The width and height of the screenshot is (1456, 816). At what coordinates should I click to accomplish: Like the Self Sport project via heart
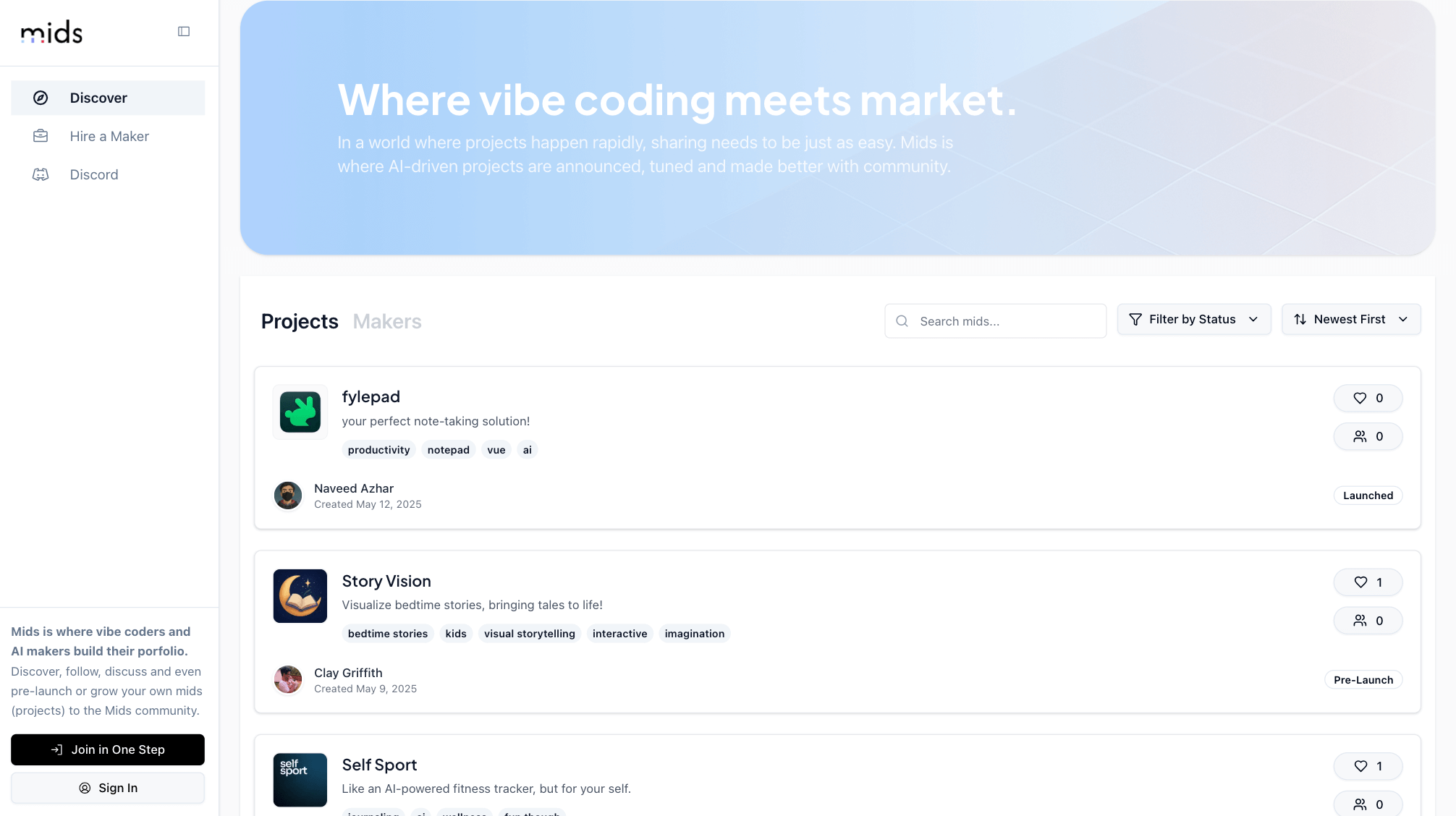coord(1368,766)
